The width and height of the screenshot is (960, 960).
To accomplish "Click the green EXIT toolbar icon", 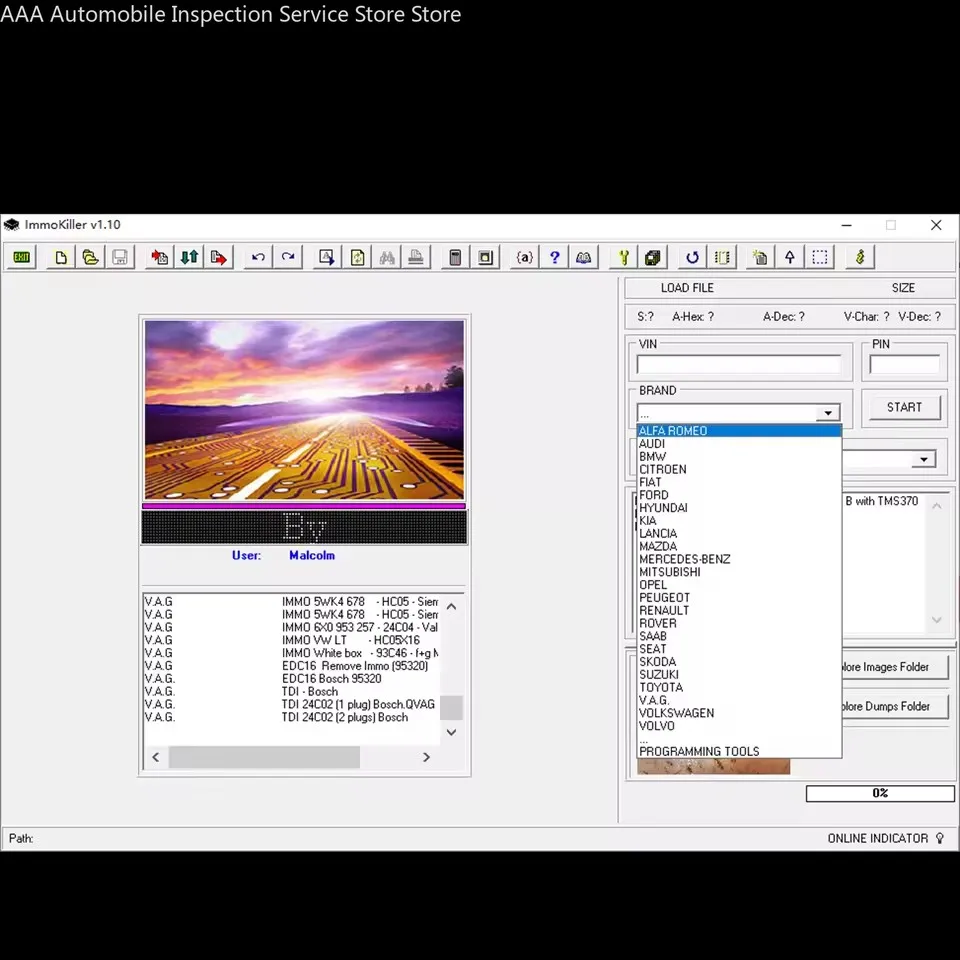I will (21, 257).
